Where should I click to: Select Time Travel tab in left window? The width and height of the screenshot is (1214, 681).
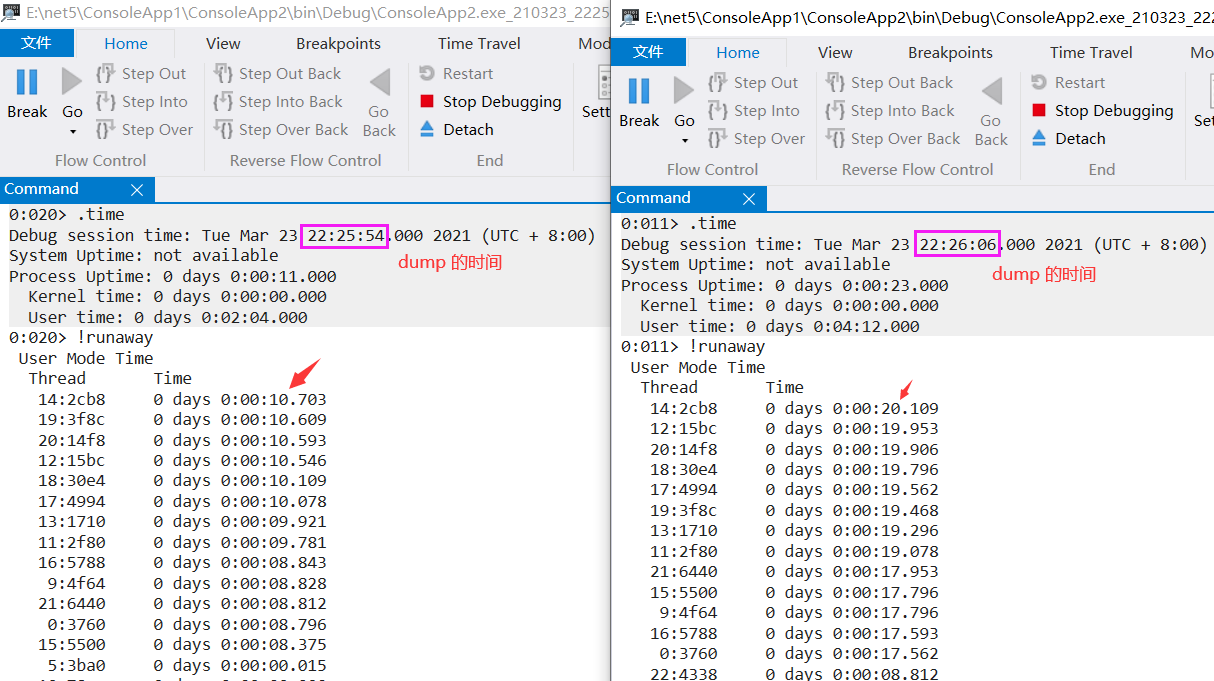(x=479, y=43)
